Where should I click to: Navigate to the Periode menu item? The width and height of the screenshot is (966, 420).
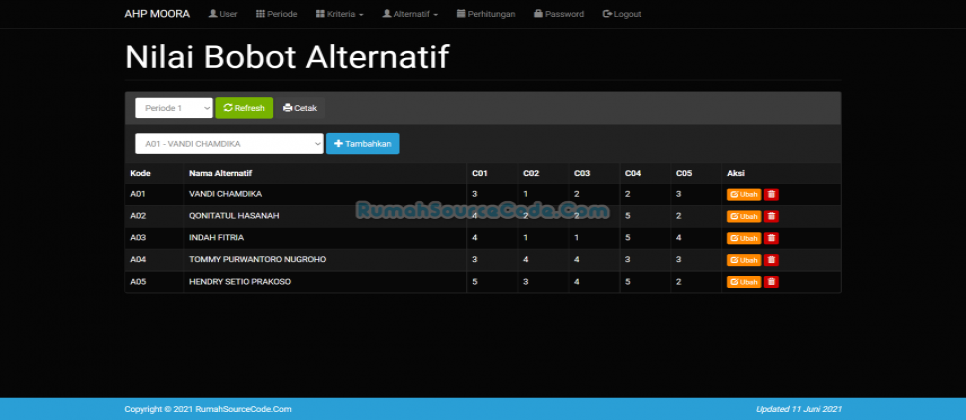pos(275,14)
